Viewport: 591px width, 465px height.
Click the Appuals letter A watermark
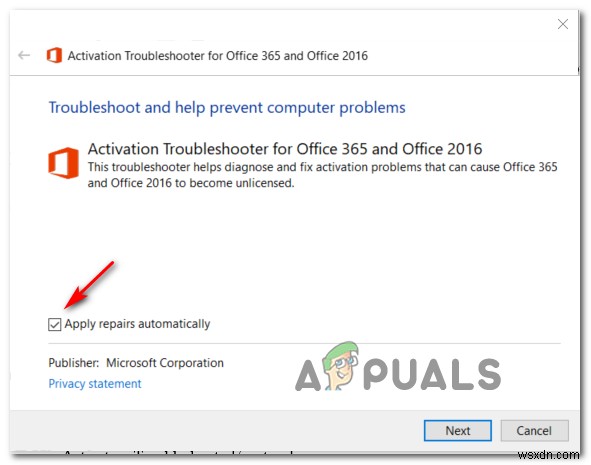click(308, 375)
